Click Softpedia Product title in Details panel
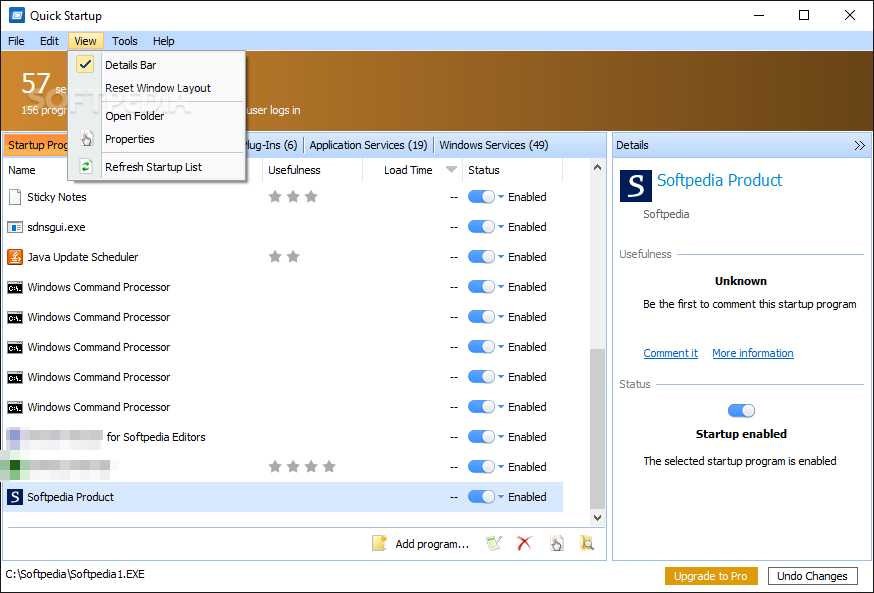This screenshot has height=593, width=874. point(720,180)
